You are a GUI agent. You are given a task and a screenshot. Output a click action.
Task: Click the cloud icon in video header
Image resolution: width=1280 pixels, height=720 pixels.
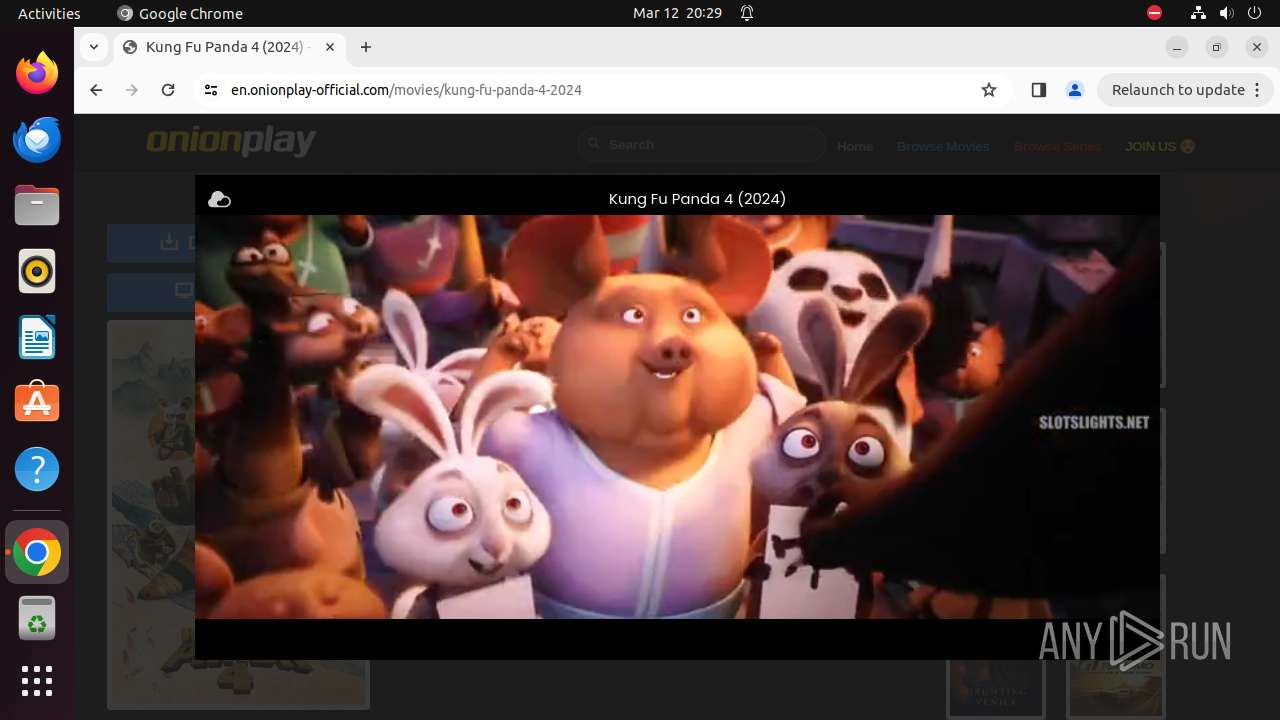[x=219, y=199]
